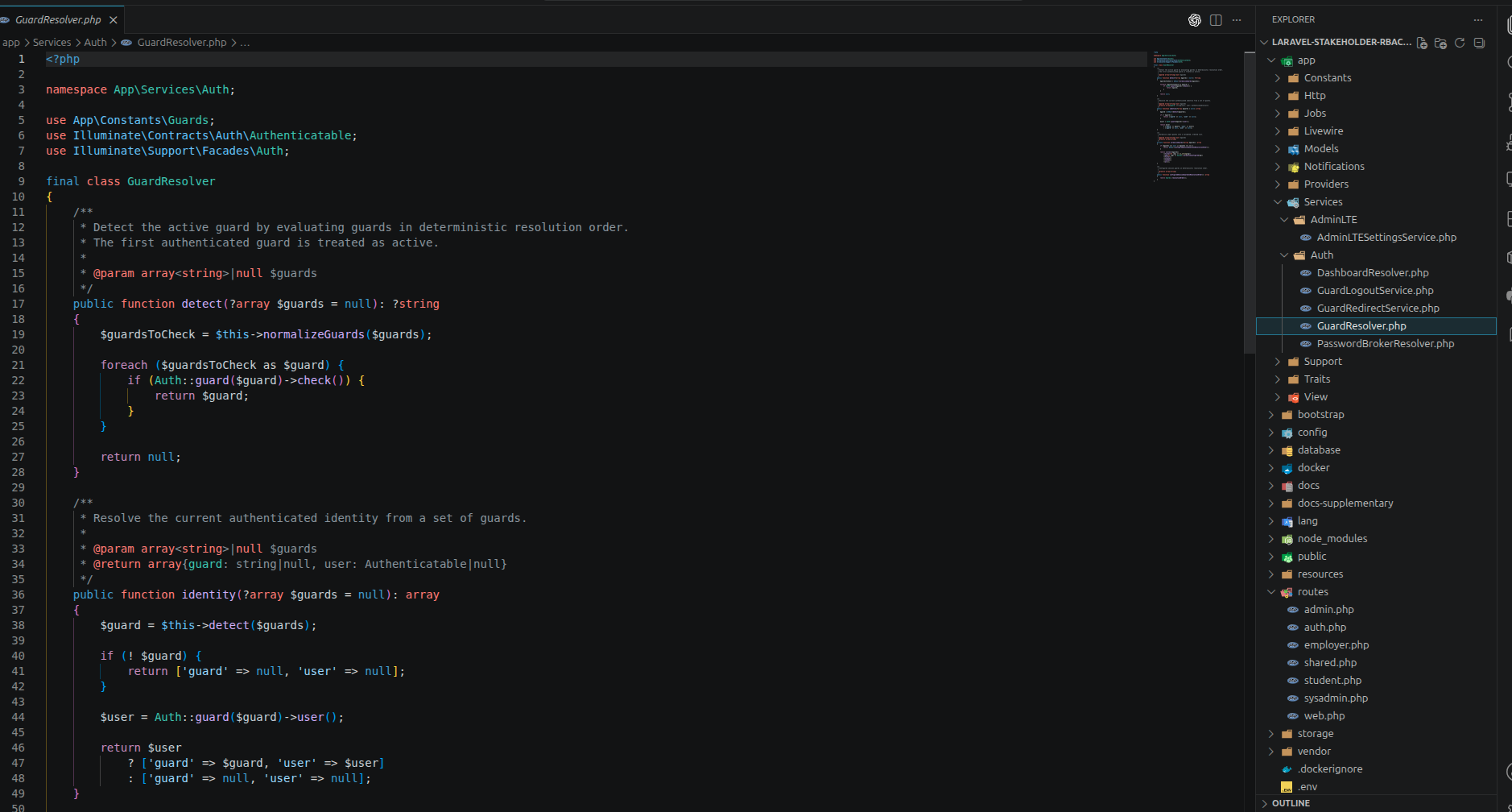This screenshot has width=1512, height=812.
Task: Close the GuardResolver.php editor tab
Action: [x=114, y=20]
